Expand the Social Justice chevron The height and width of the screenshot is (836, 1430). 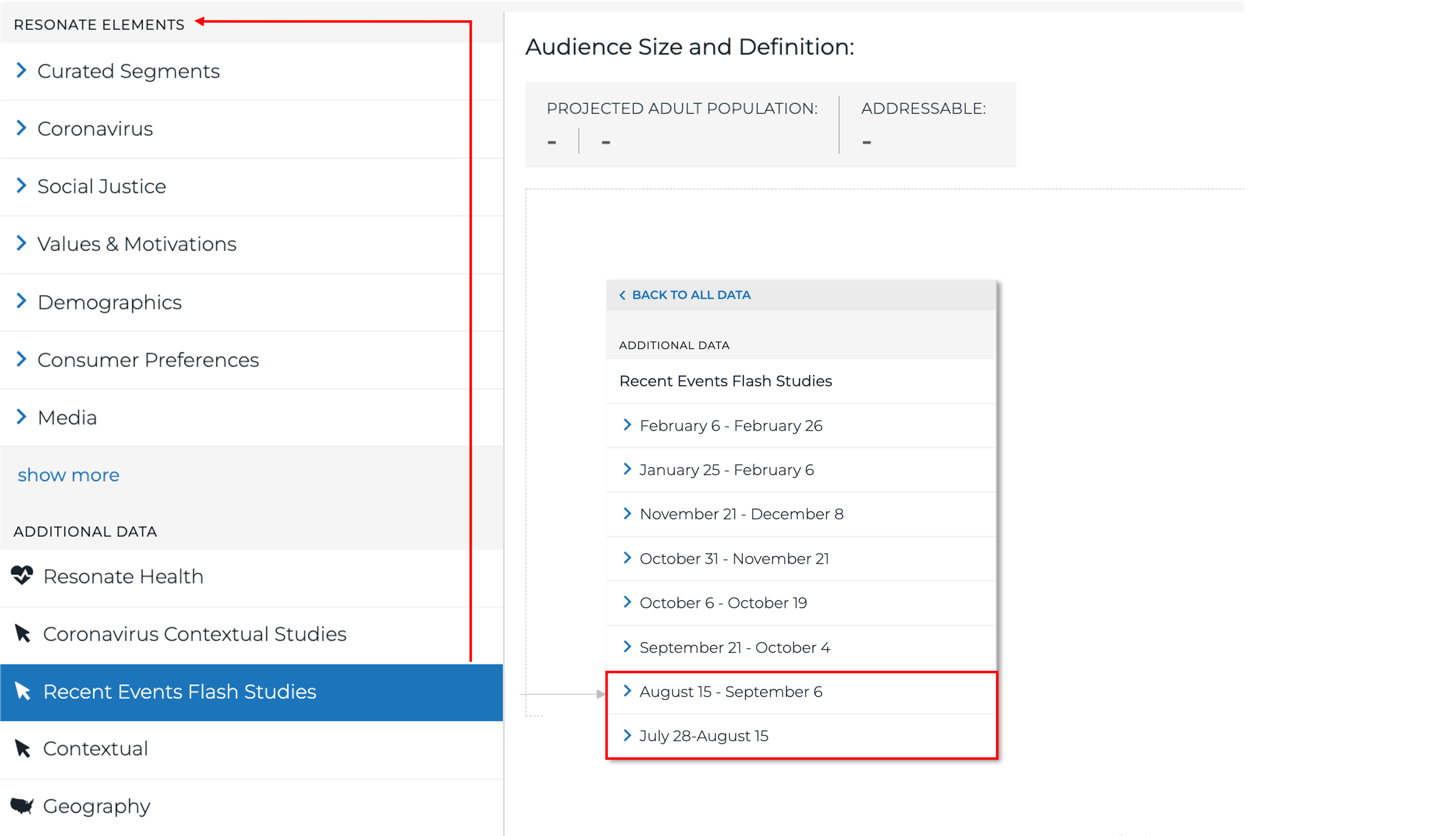[x=21, y=186]
